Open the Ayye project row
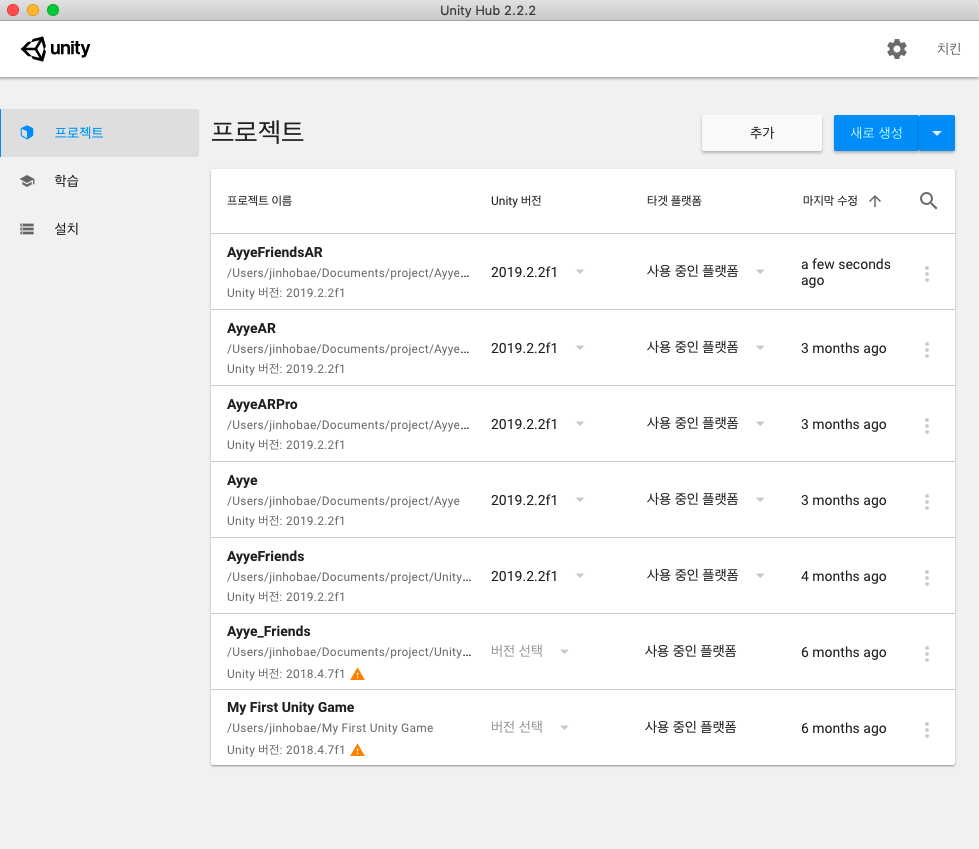This screenshot has height=849, width=979. (x=583, y=500)
